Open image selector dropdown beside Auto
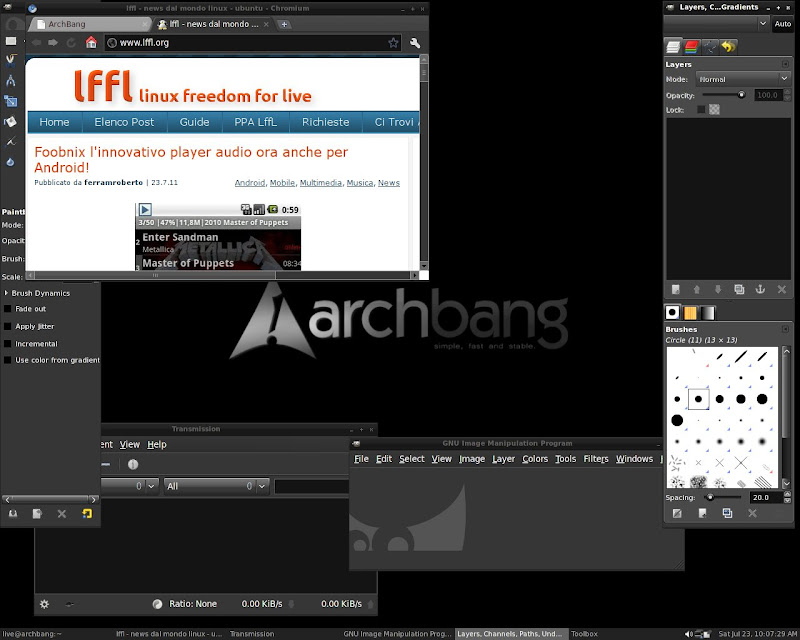 pos(716,23)
